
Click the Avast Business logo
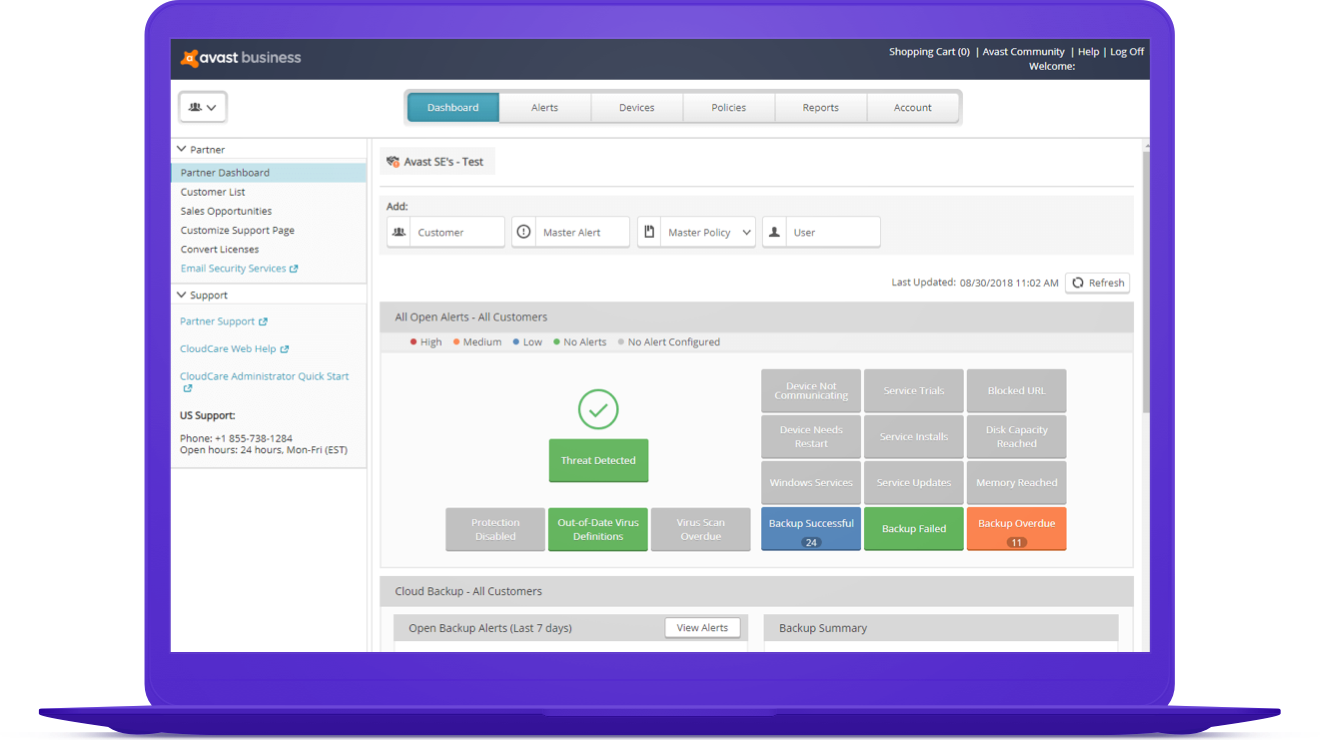pyautogui.click(x=241, y=58)
